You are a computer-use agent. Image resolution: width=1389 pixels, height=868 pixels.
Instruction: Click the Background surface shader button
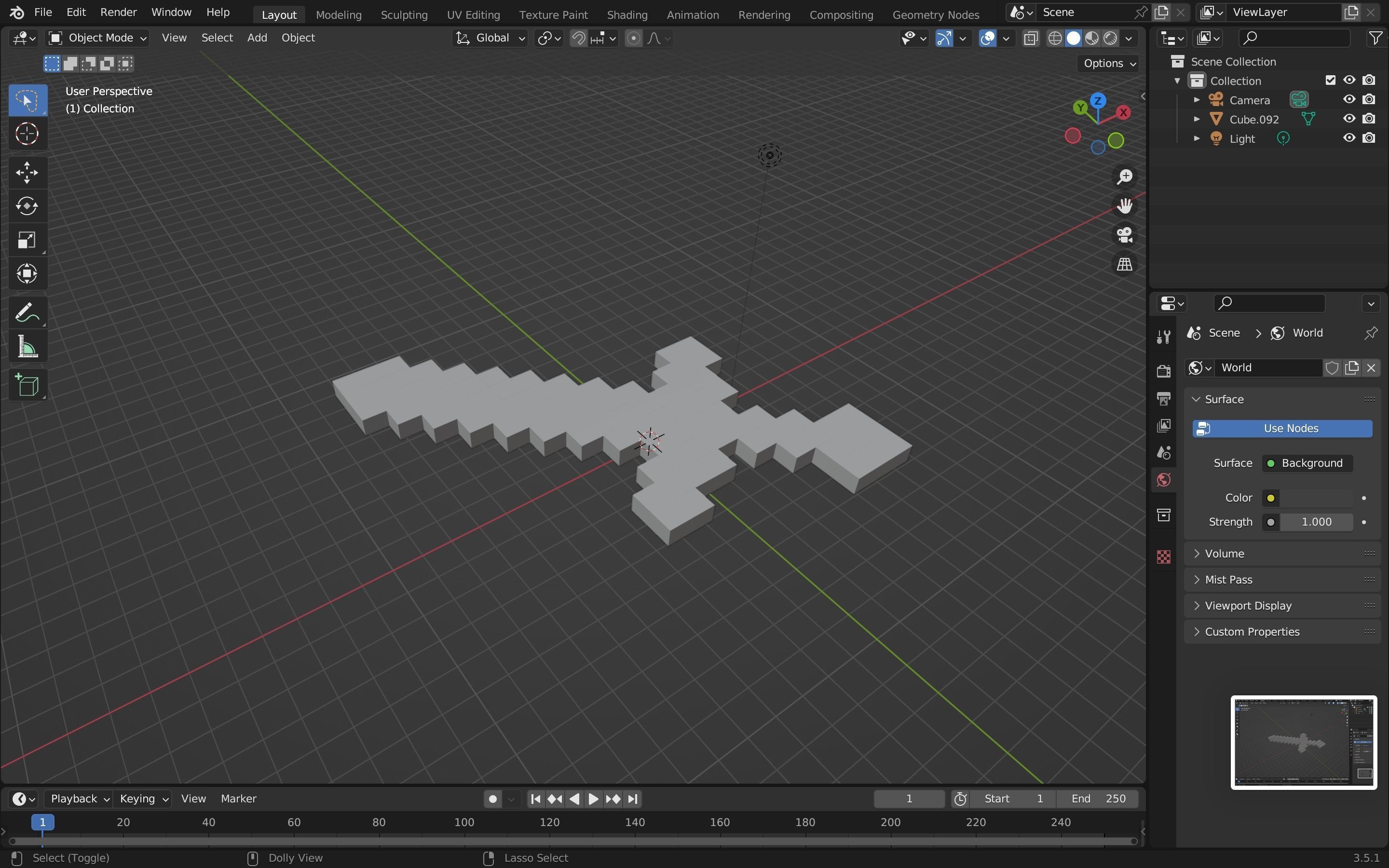[1307, 463]
